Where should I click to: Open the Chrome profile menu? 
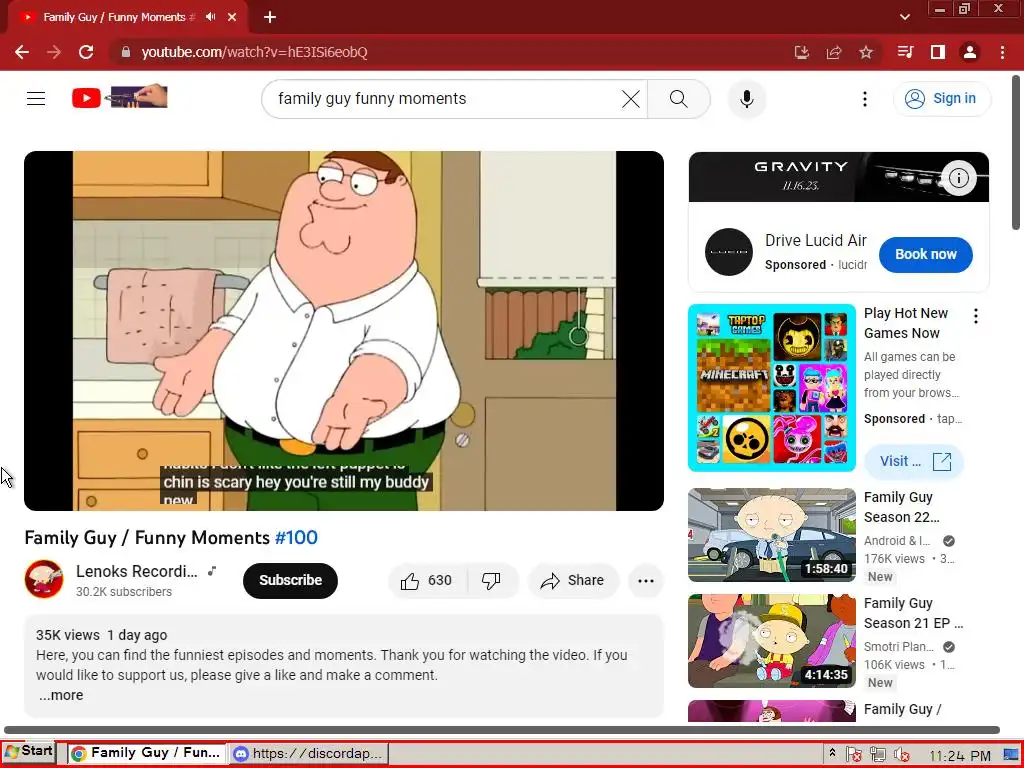pos(970,52)
